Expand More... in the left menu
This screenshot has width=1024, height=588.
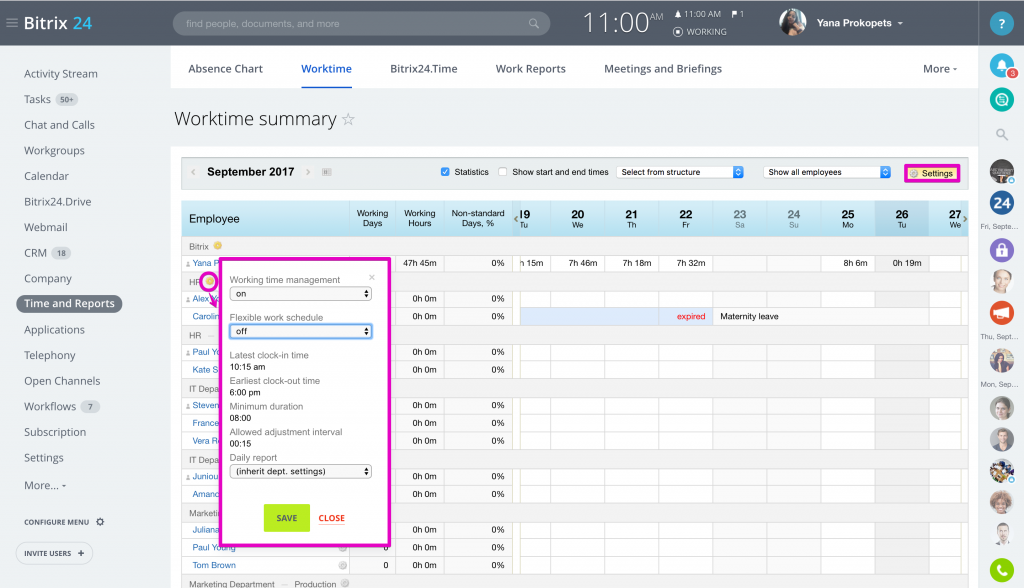coord(45,485)
